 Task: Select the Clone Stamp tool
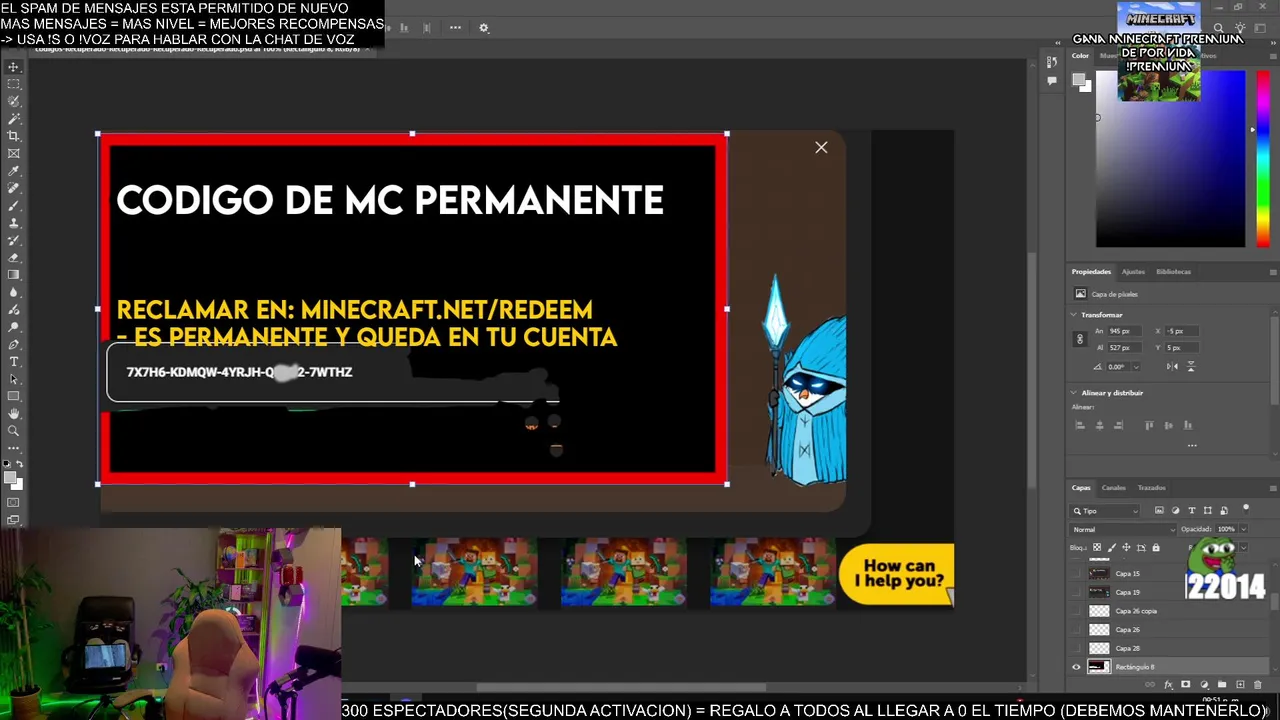[x=14, y=223]
